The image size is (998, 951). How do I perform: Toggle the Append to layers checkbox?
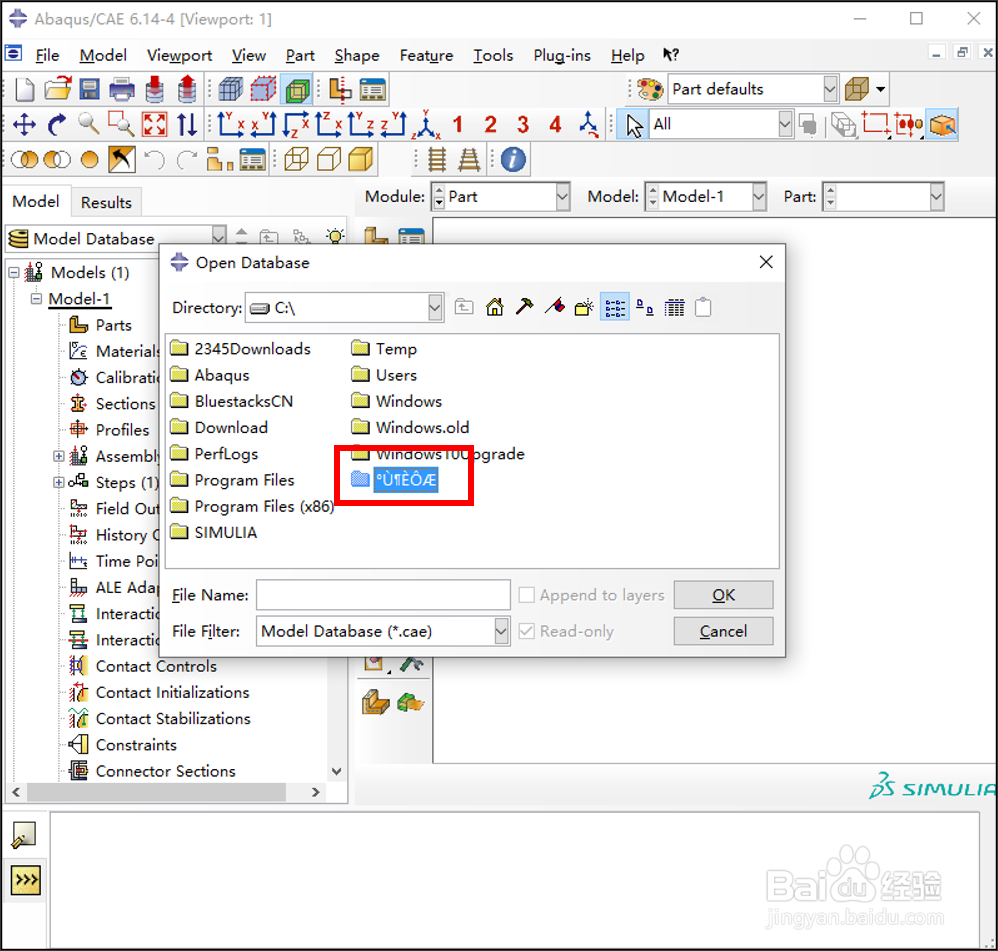(x=526, y=595)
